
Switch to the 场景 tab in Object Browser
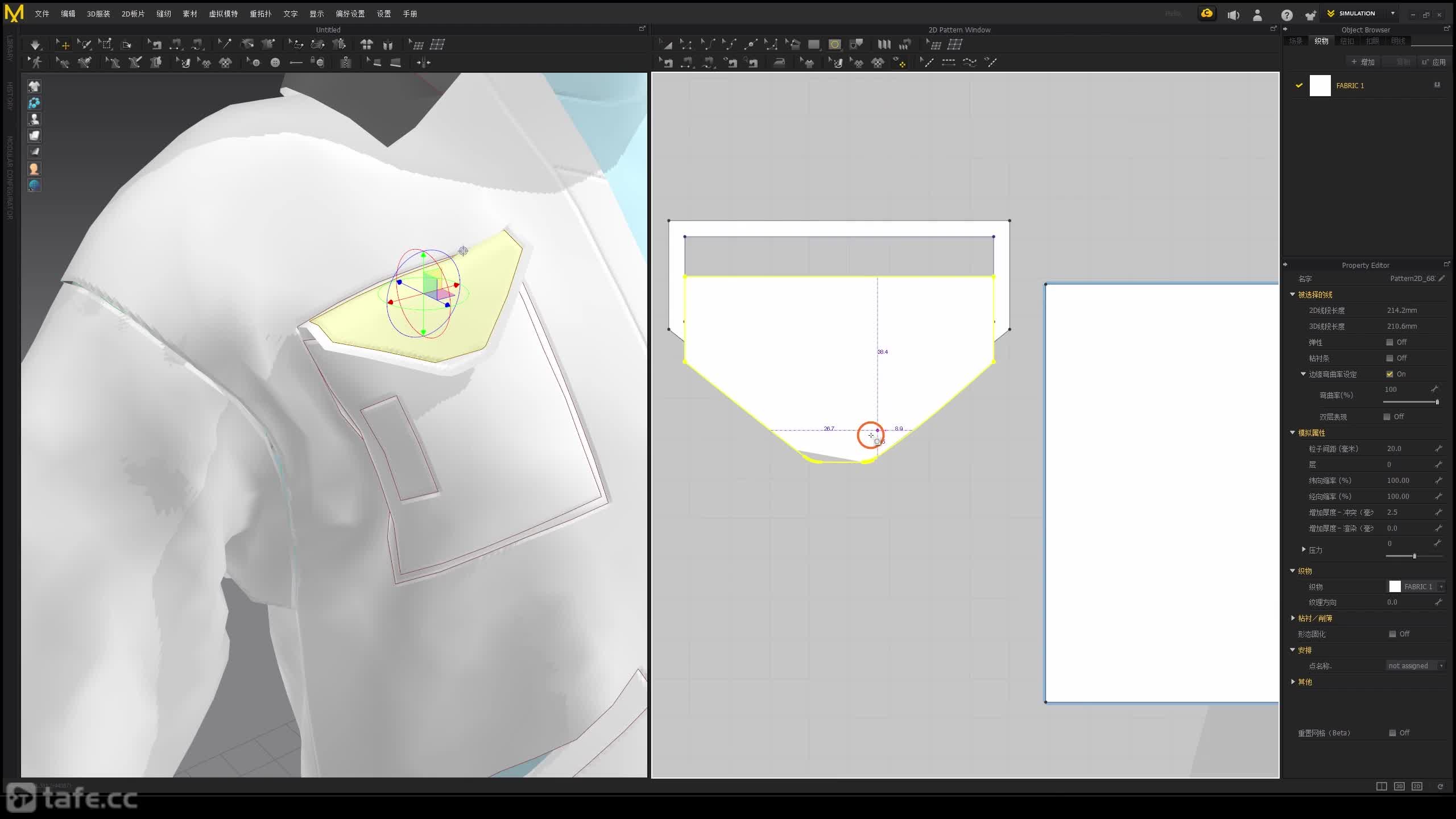(1296, 41)
